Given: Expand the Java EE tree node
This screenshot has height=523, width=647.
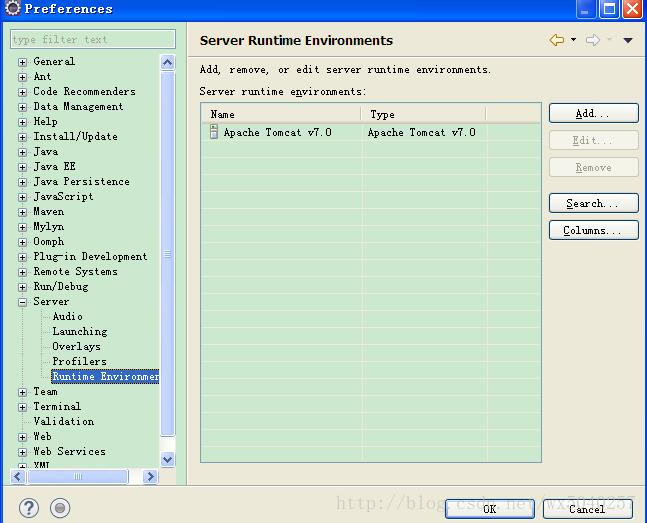Looking at the screenshot, I should 23,167.
